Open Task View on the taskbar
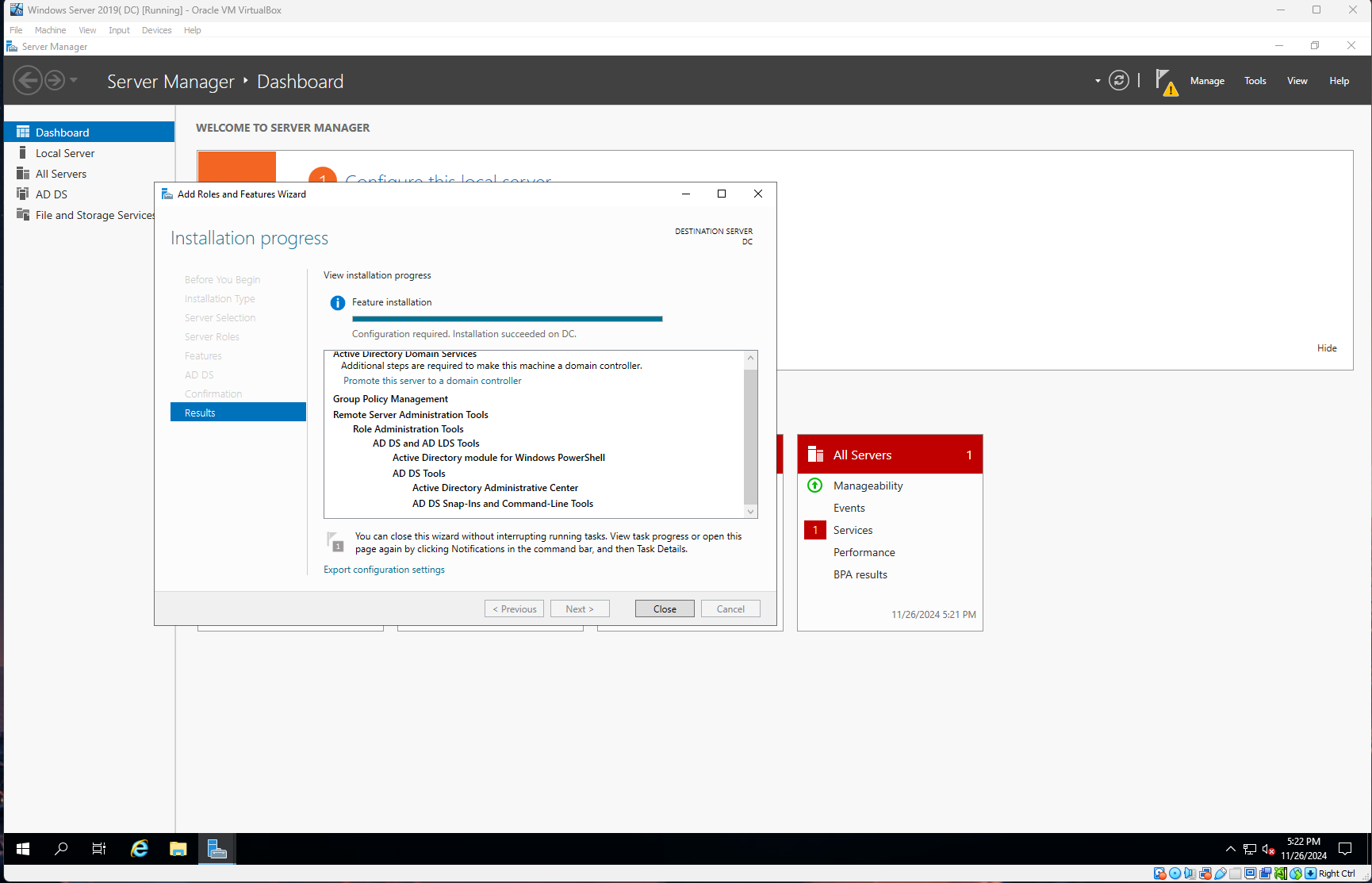 (x=99, y=849)
